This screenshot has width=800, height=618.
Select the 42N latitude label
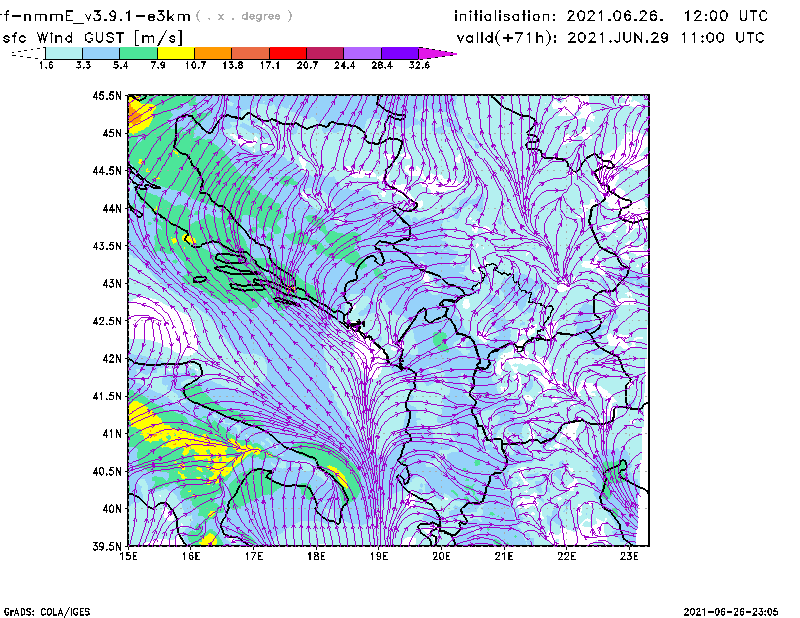(112, 359)
